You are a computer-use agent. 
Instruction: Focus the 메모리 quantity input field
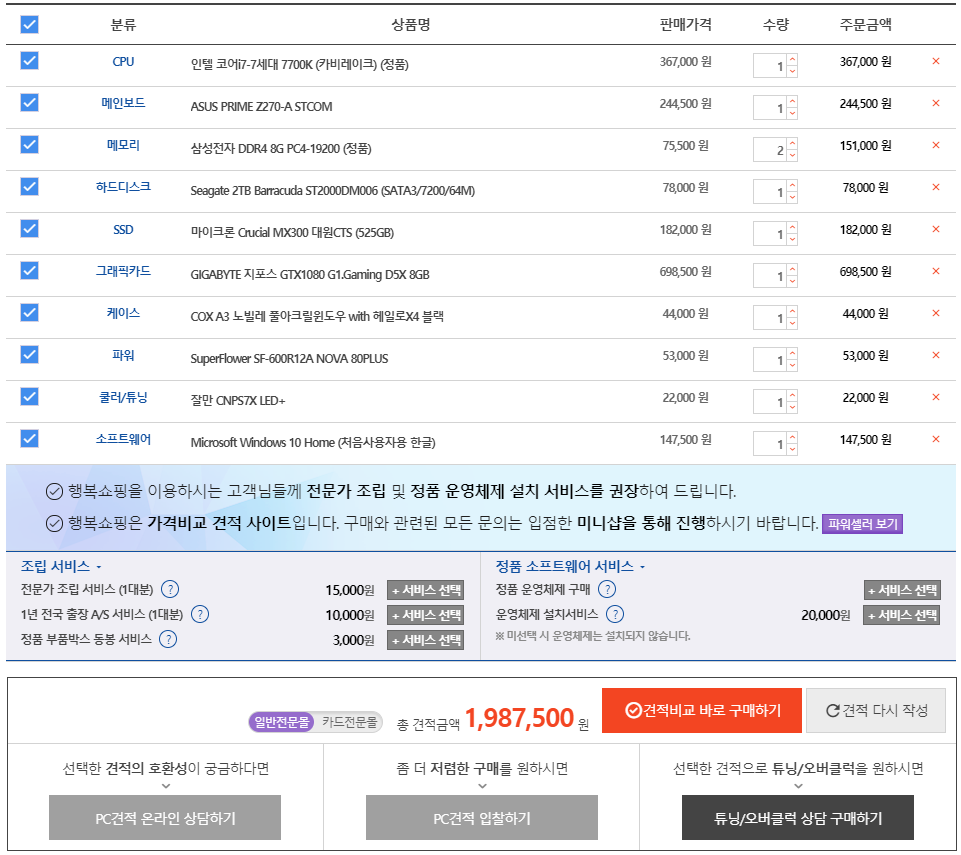pos(770,150)
